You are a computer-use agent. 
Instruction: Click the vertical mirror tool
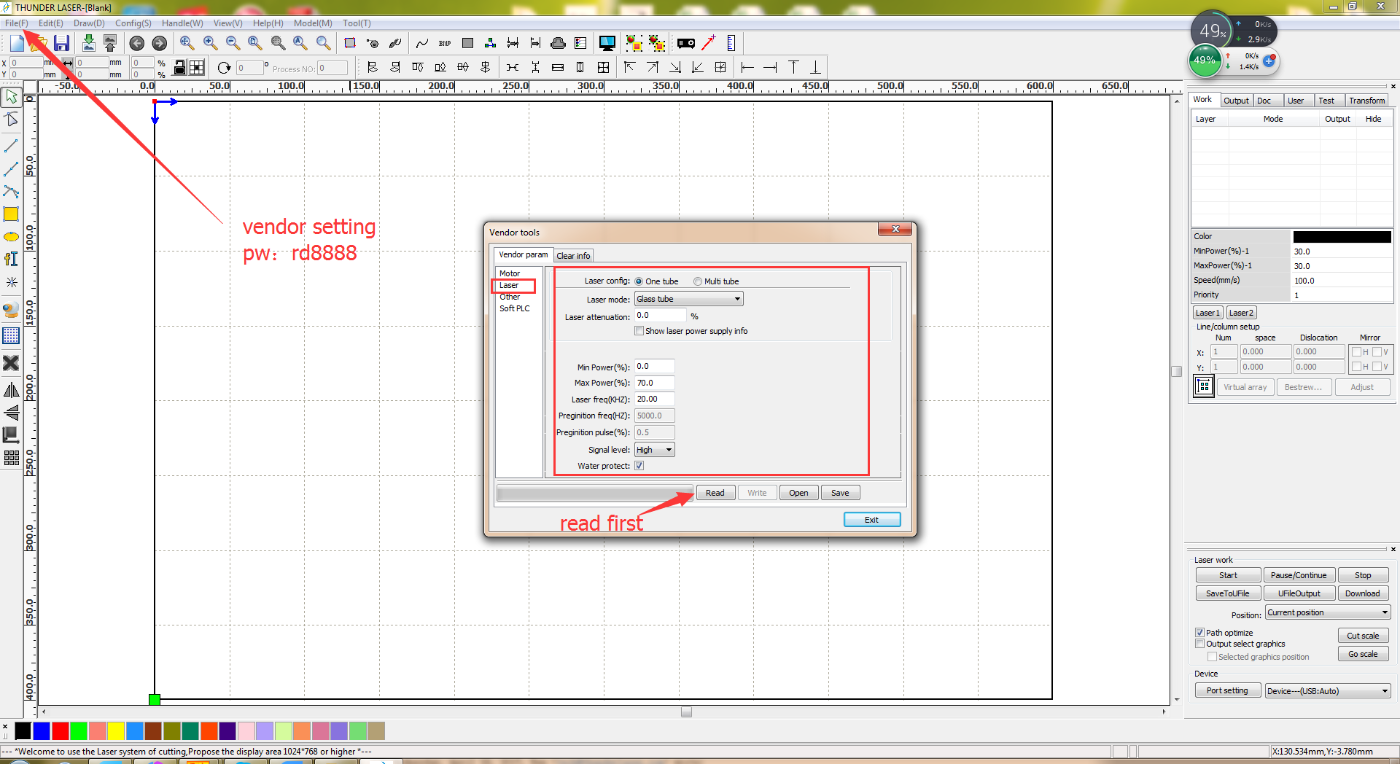pos(11,412)
